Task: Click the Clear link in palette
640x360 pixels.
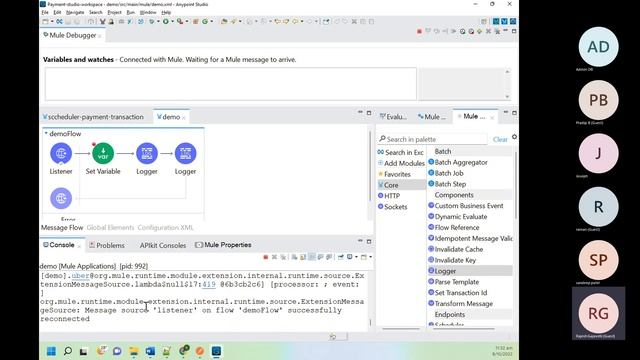Action: (x=500, y=140)
